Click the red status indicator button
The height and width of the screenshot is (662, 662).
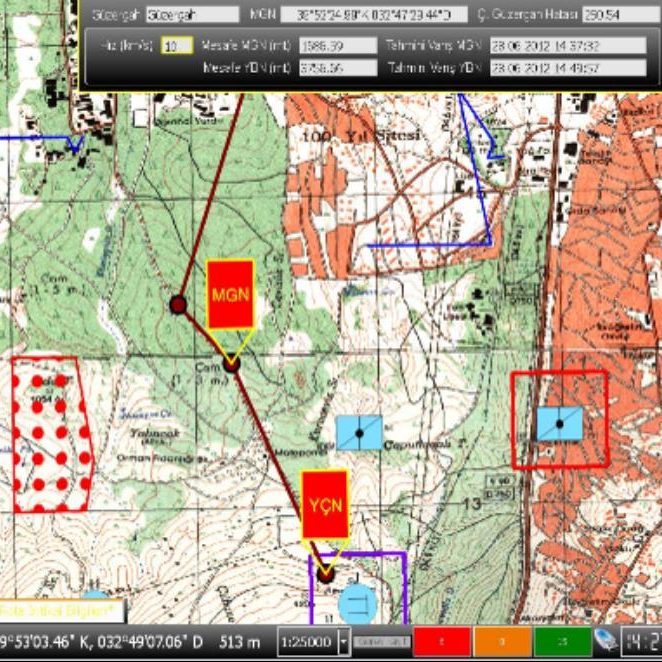tap(443, 641)
